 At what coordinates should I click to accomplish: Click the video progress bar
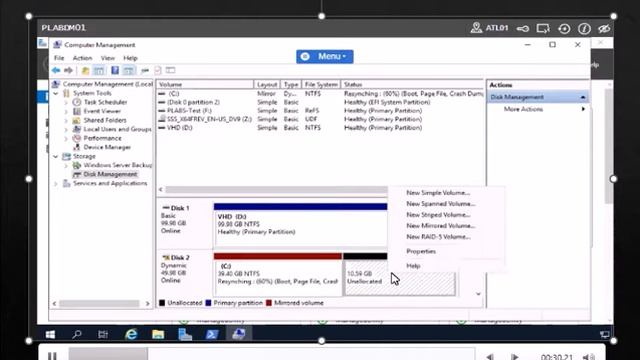pyautogui.click(x=271, y=354)
